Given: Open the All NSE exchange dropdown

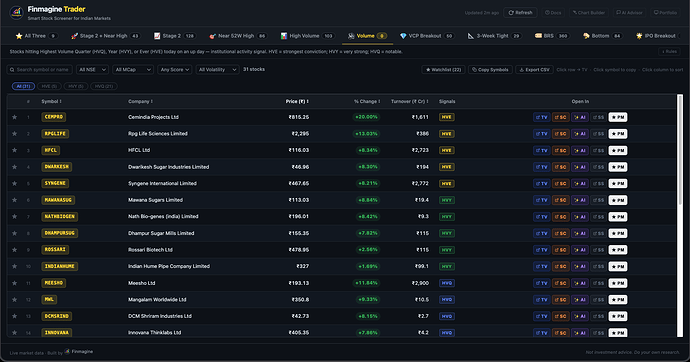Looking at the screenshot, I should tap(92, 69).
